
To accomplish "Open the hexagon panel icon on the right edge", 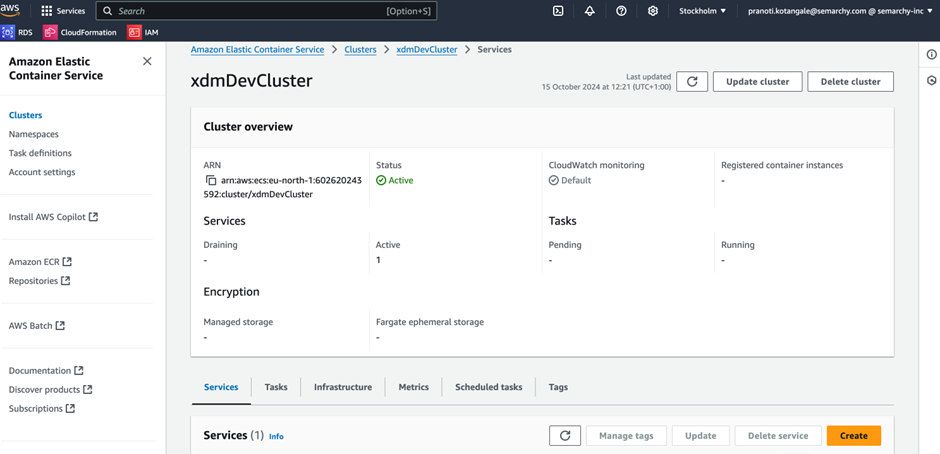I will point(931,80).
